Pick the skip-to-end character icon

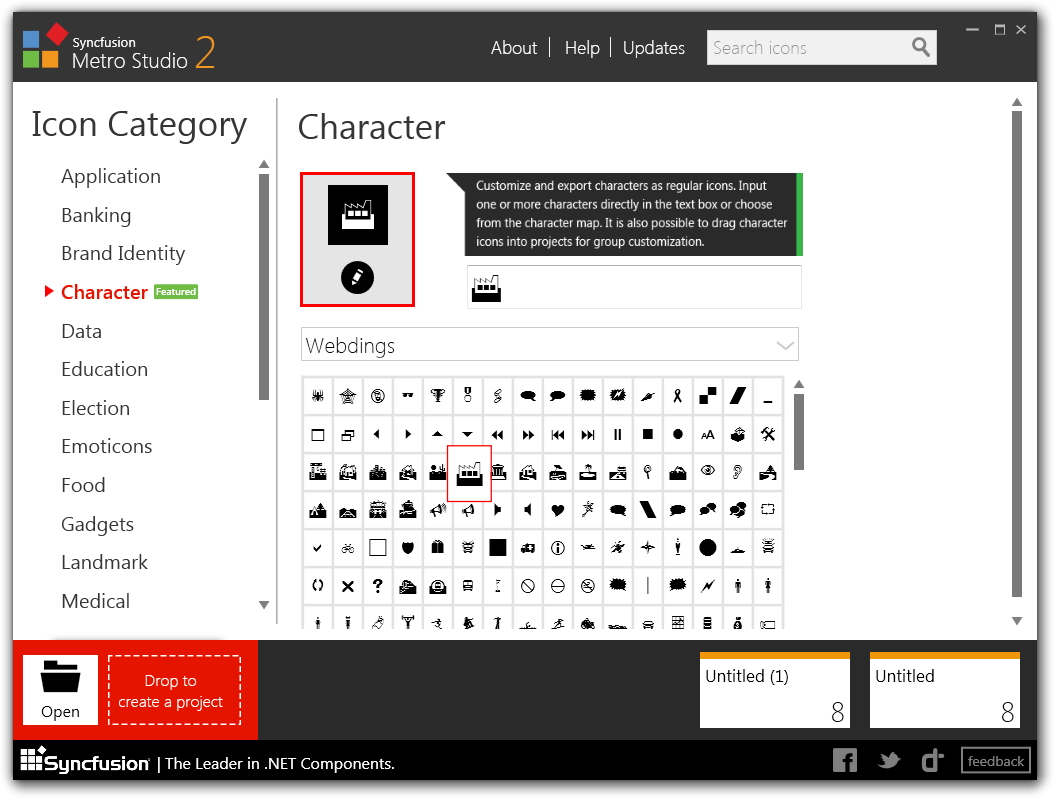click(587, 435)
